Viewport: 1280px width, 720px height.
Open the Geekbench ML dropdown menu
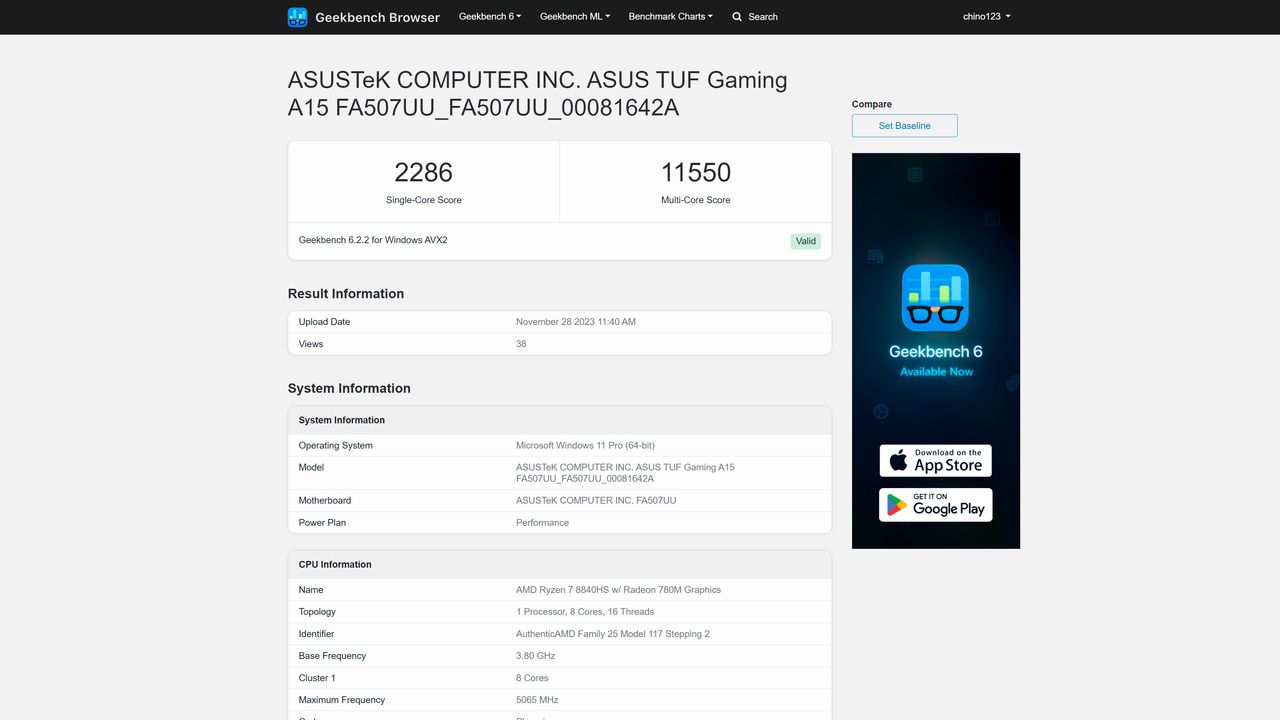point(575,17)
